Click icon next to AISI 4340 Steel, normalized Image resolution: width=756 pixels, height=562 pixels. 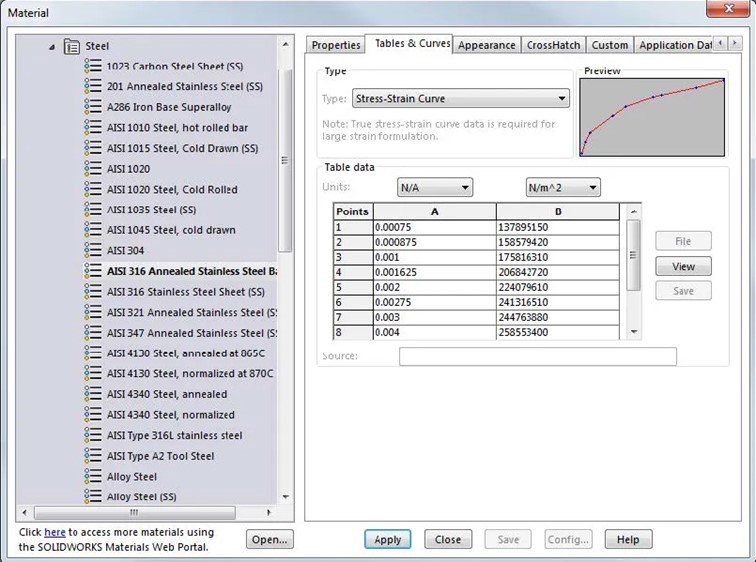tap(92, 415)
